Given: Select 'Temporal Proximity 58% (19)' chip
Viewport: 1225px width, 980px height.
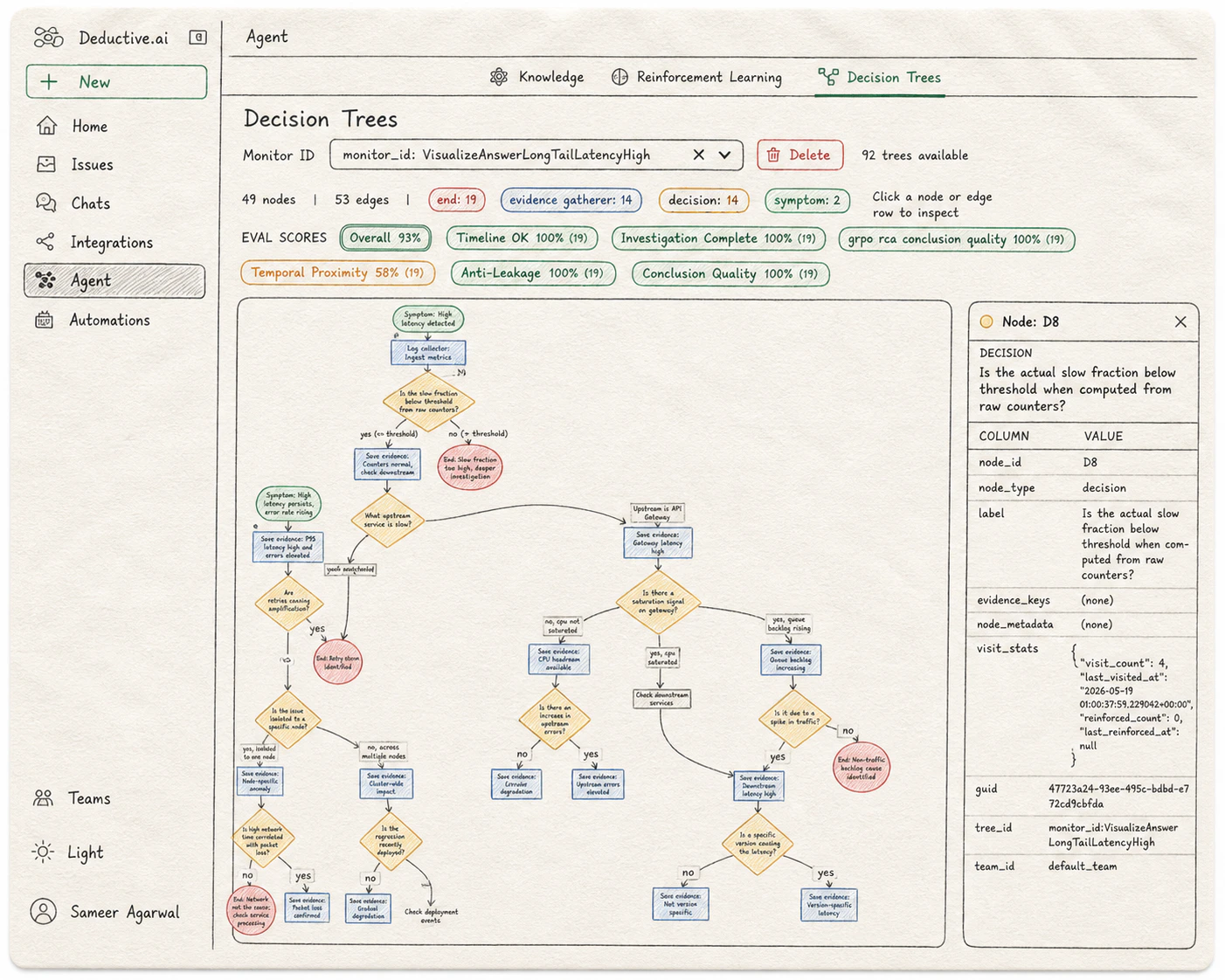Looking at the screenshot, I should click(x=337, y=273).
